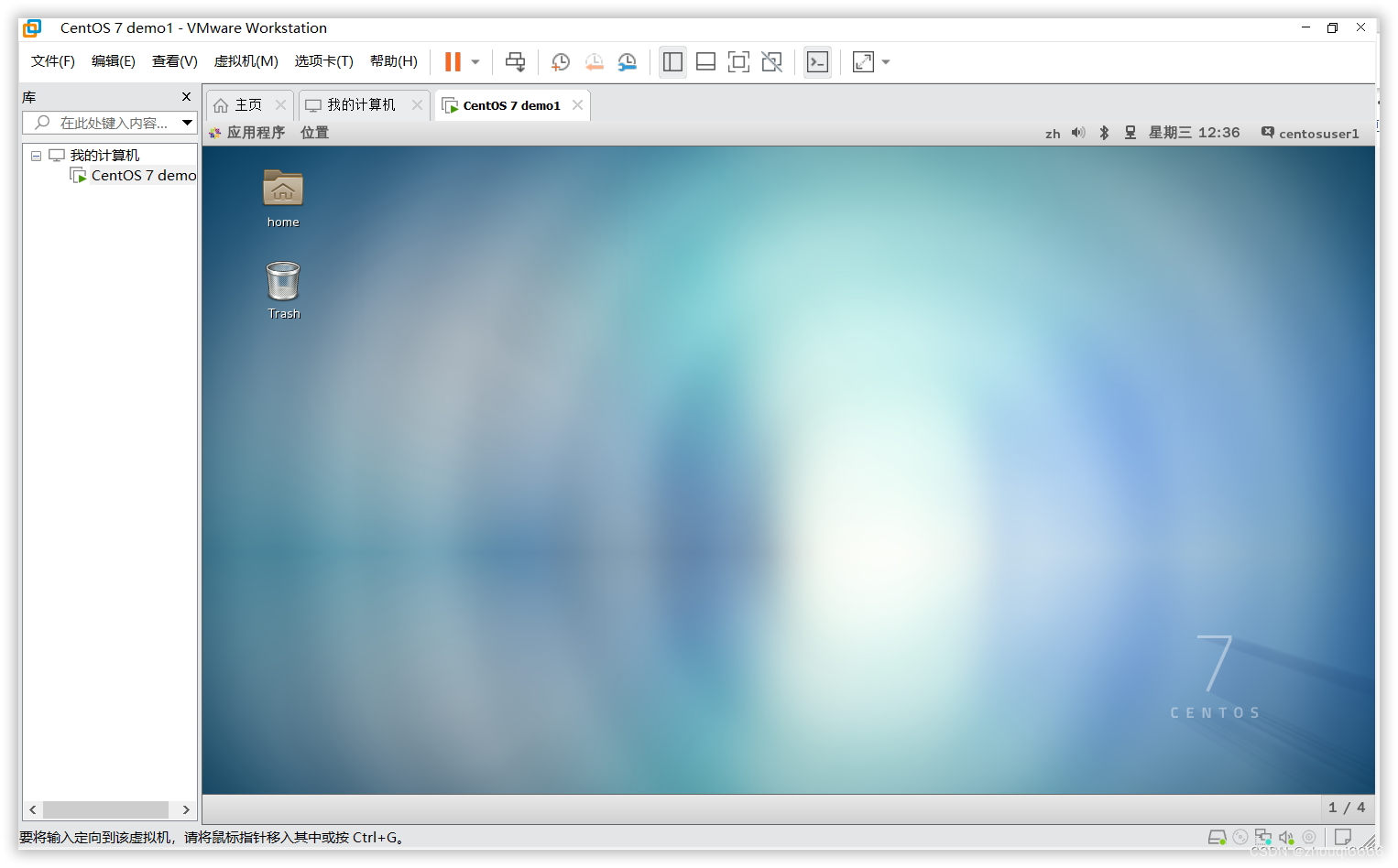Click the hard disk status icon
The height and width of the screenshot is (868, 1398).
click(1217, 837)
